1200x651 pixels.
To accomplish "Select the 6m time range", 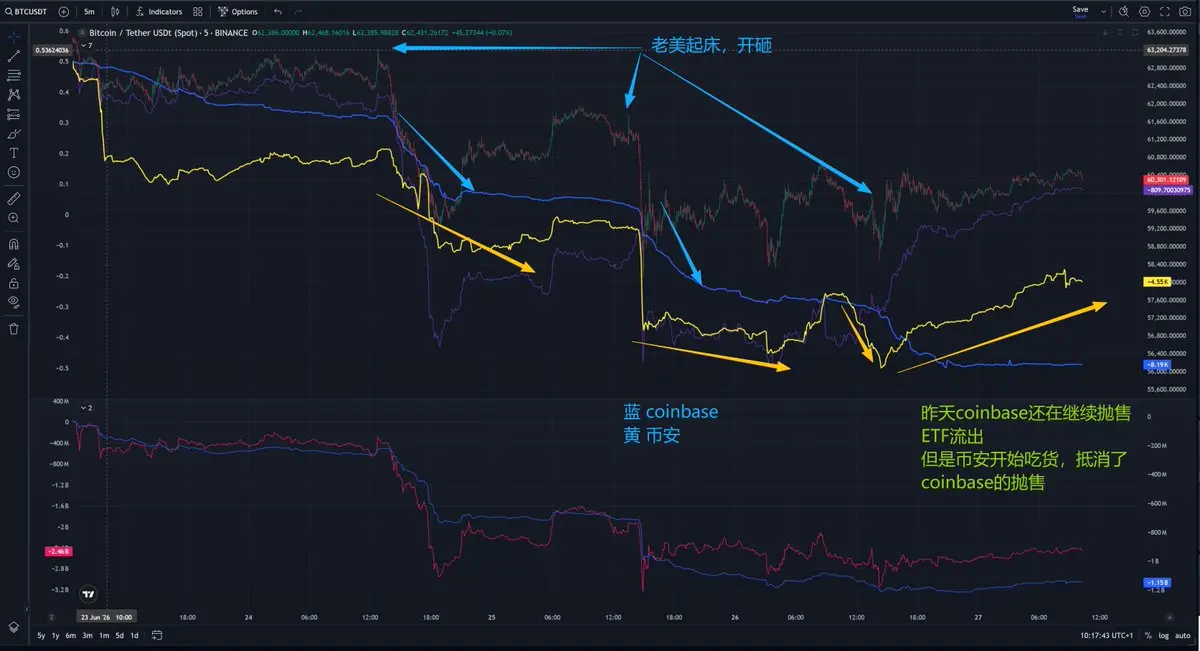I will pos(71,636).
